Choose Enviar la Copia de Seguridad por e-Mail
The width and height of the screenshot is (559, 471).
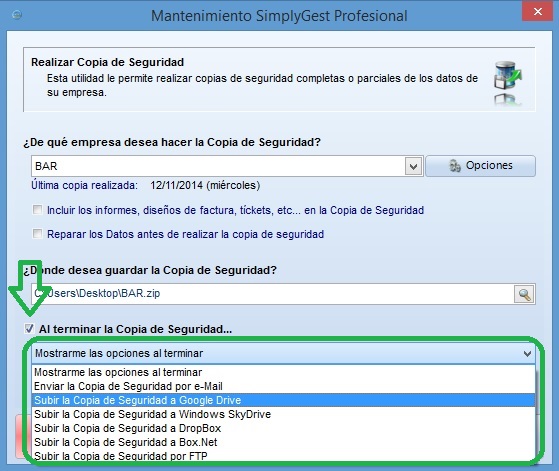pos(283,386)
